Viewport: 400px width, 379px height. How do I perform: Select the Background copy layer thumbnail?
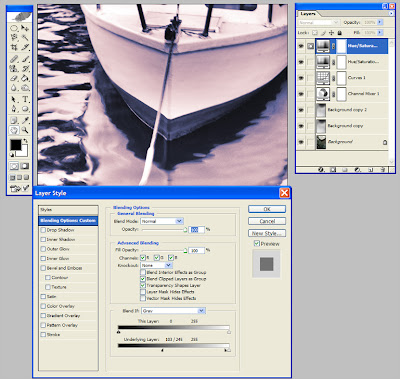(321, 126)
